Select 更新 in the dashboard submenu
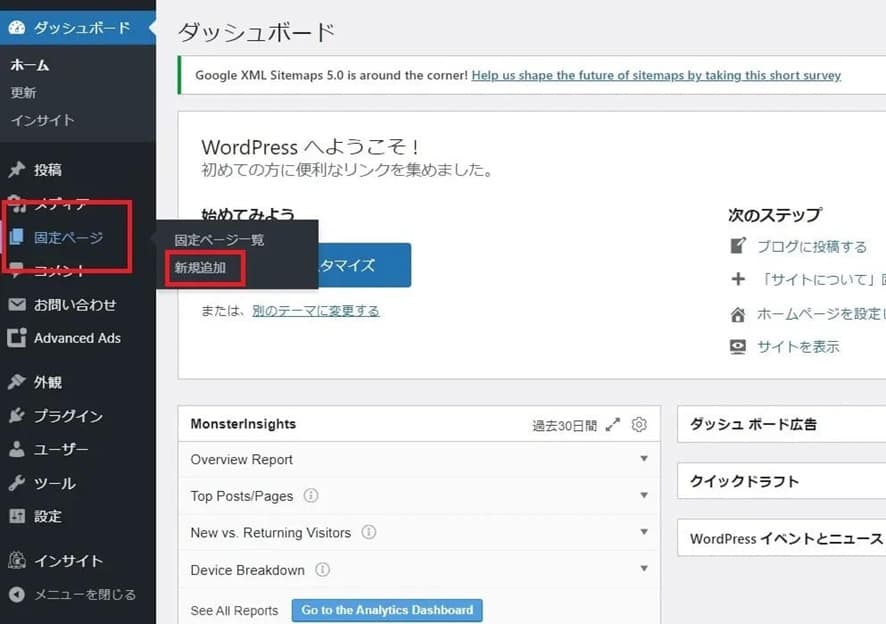Screen dimensions: 886x624 [x=23, y=93]
